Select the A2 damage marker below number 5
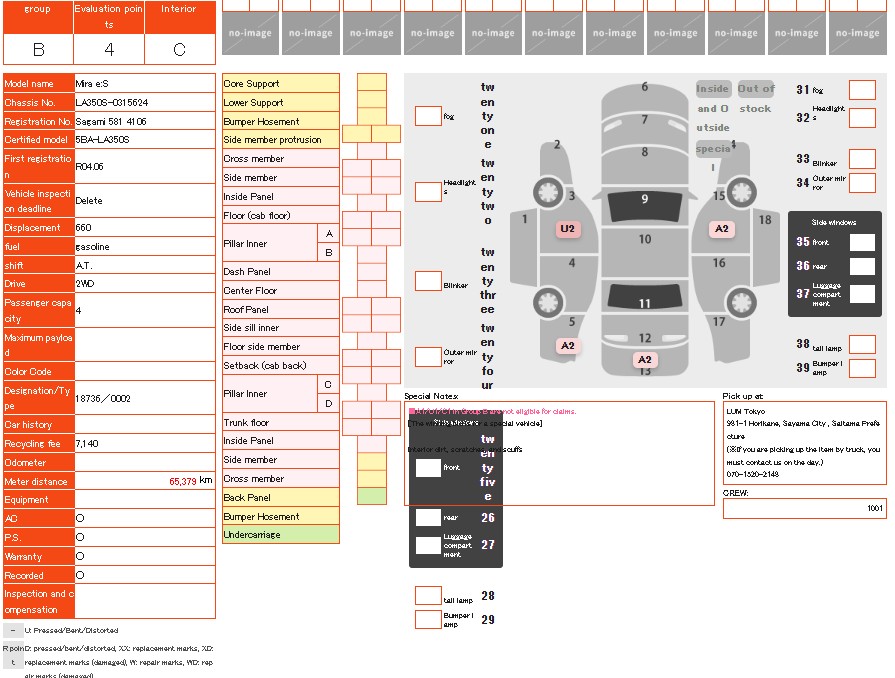The height and width of the screenshot is (678, 895). 567,345
